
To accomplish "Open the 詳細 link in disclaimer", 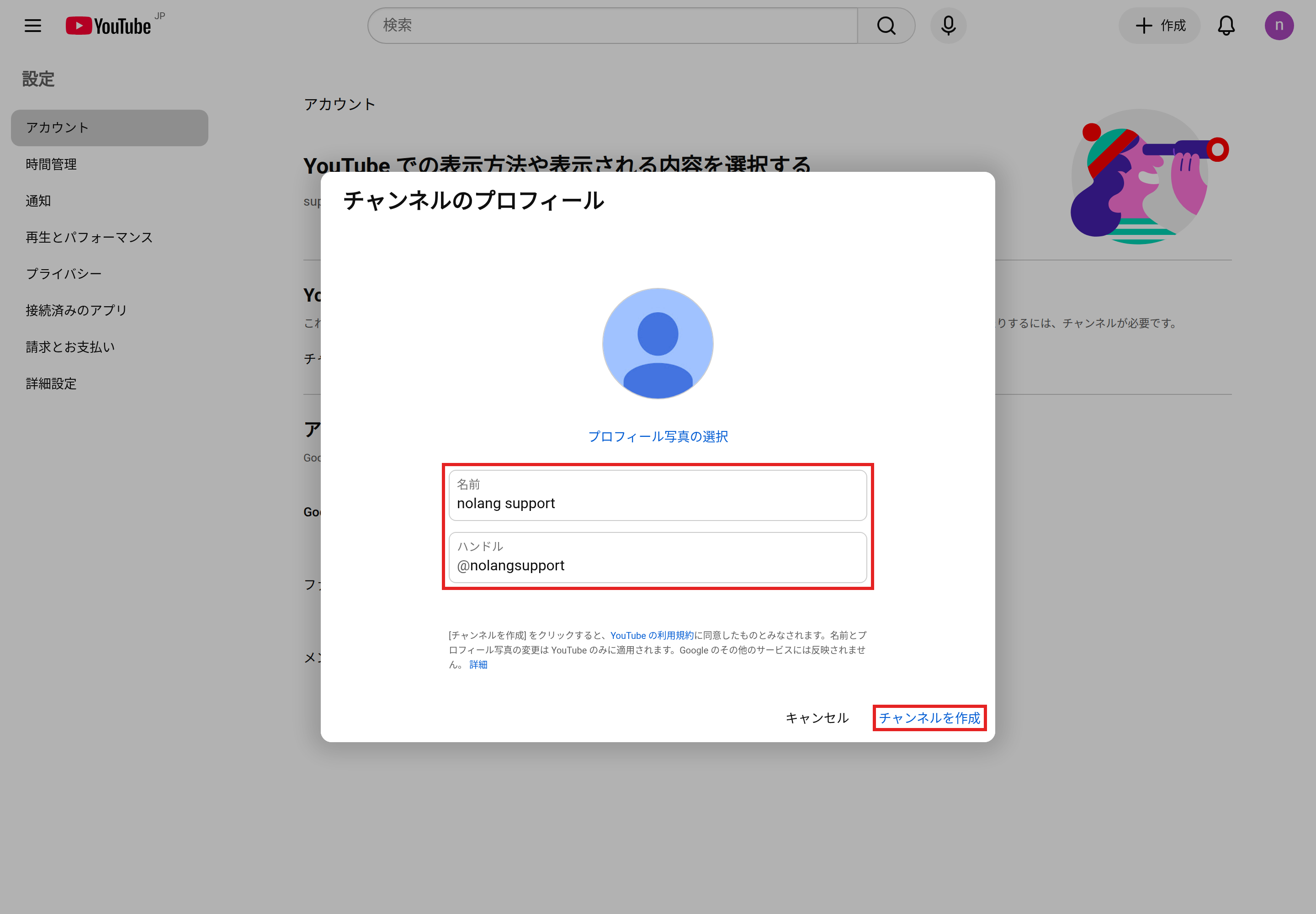I will point(478,665).
